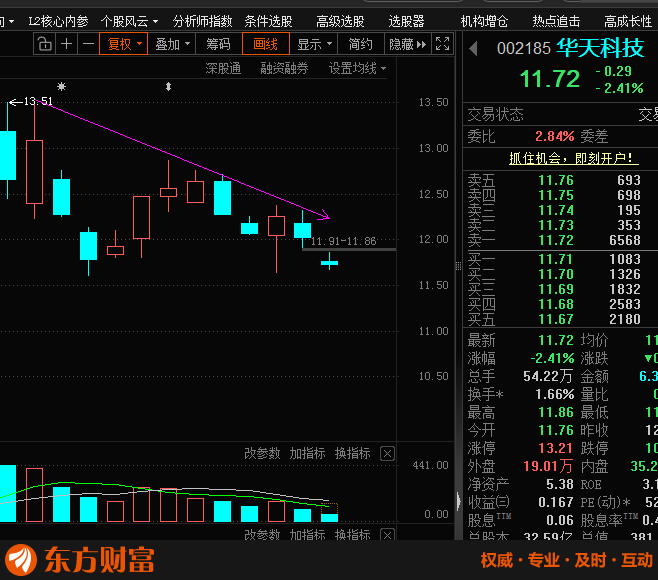
Task: Click the panel splitter grip handle
Action: pos(459,266)
